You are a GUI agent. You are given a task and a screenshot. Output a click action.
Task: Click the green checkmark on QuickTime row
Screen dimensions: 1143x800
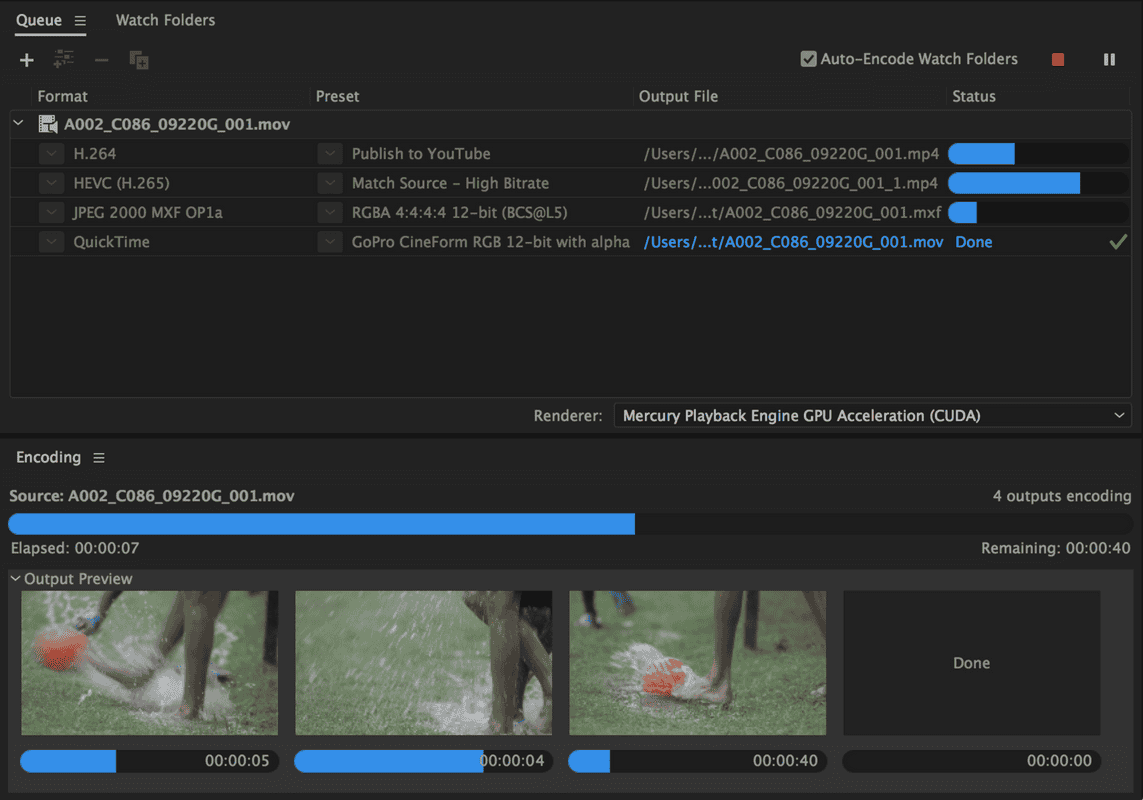coord(1117,242)
